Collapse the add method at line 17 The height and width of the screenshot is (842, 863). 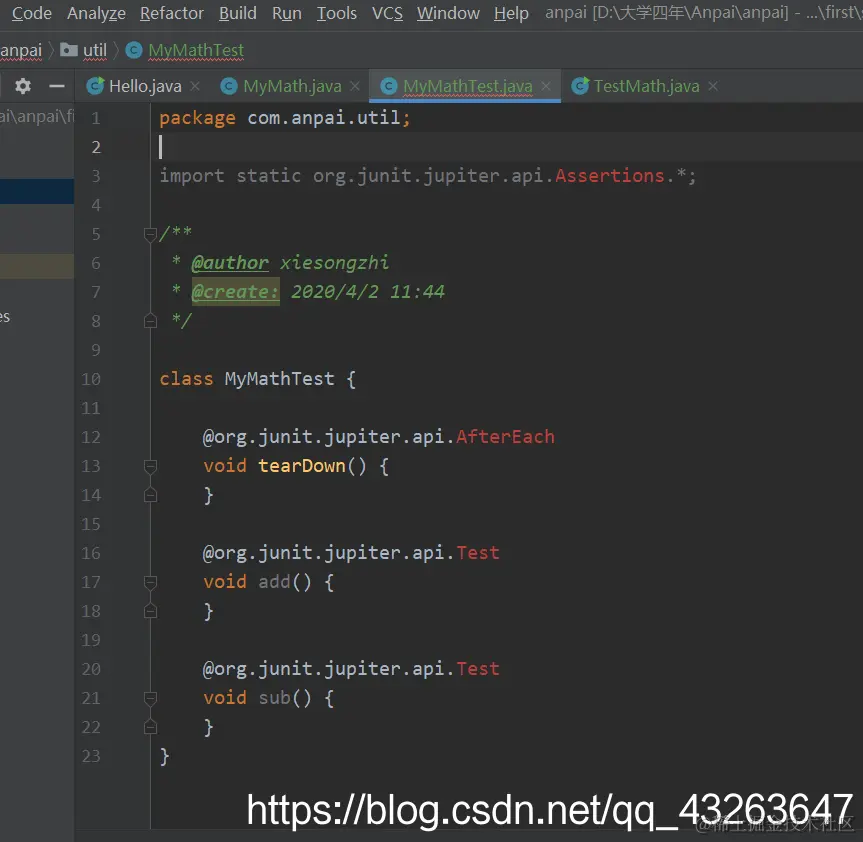tap(150, 582)
